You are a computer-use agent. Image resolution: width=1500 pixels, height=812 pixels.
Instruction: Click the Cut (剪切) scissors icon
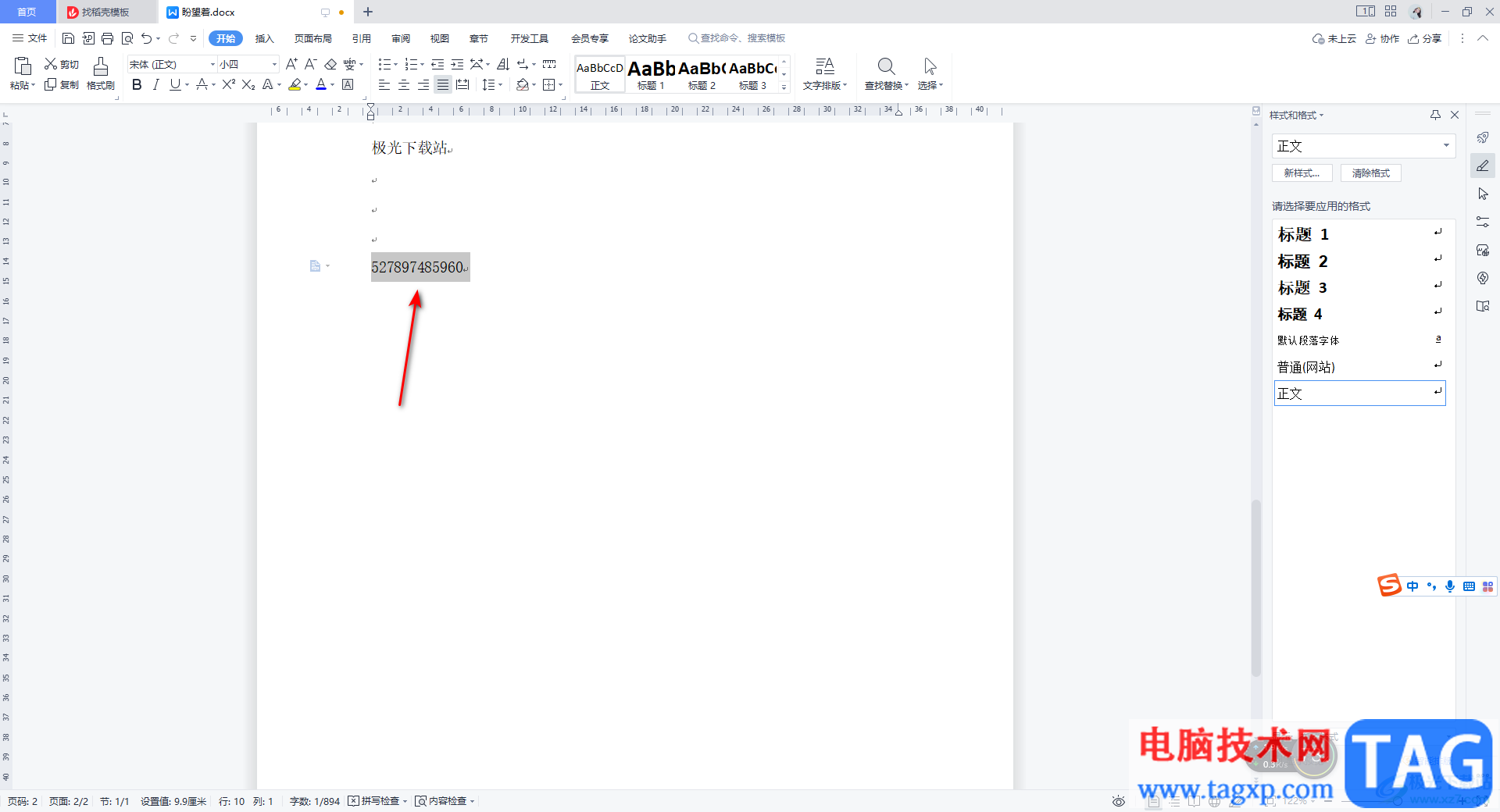coord(51,64)
